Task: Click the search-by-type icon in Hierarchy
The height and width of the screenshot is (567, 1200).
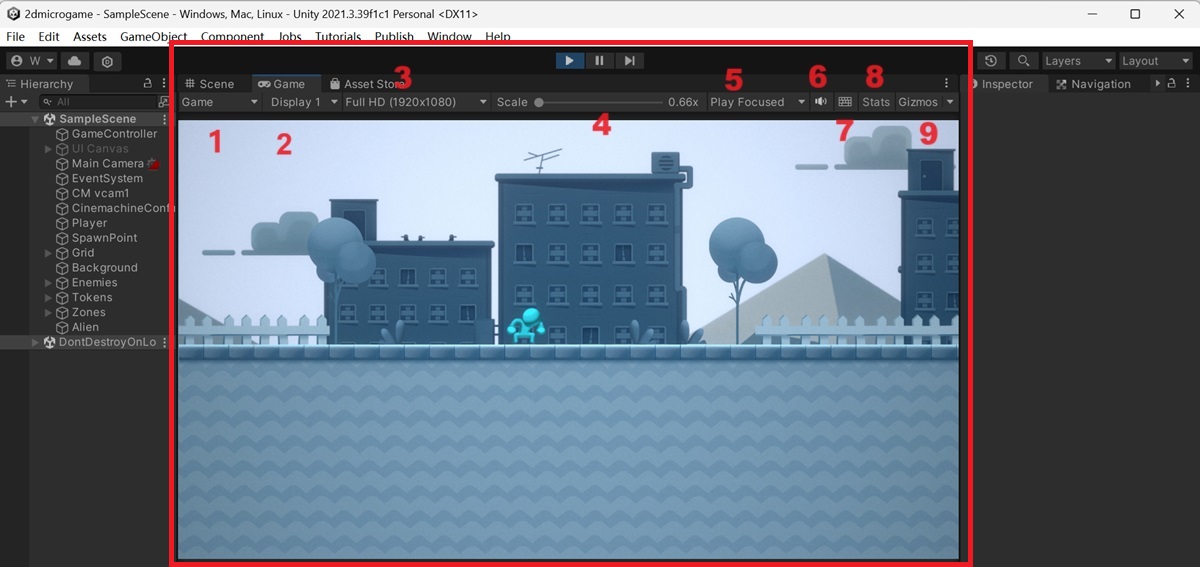Action: point(164,102)
